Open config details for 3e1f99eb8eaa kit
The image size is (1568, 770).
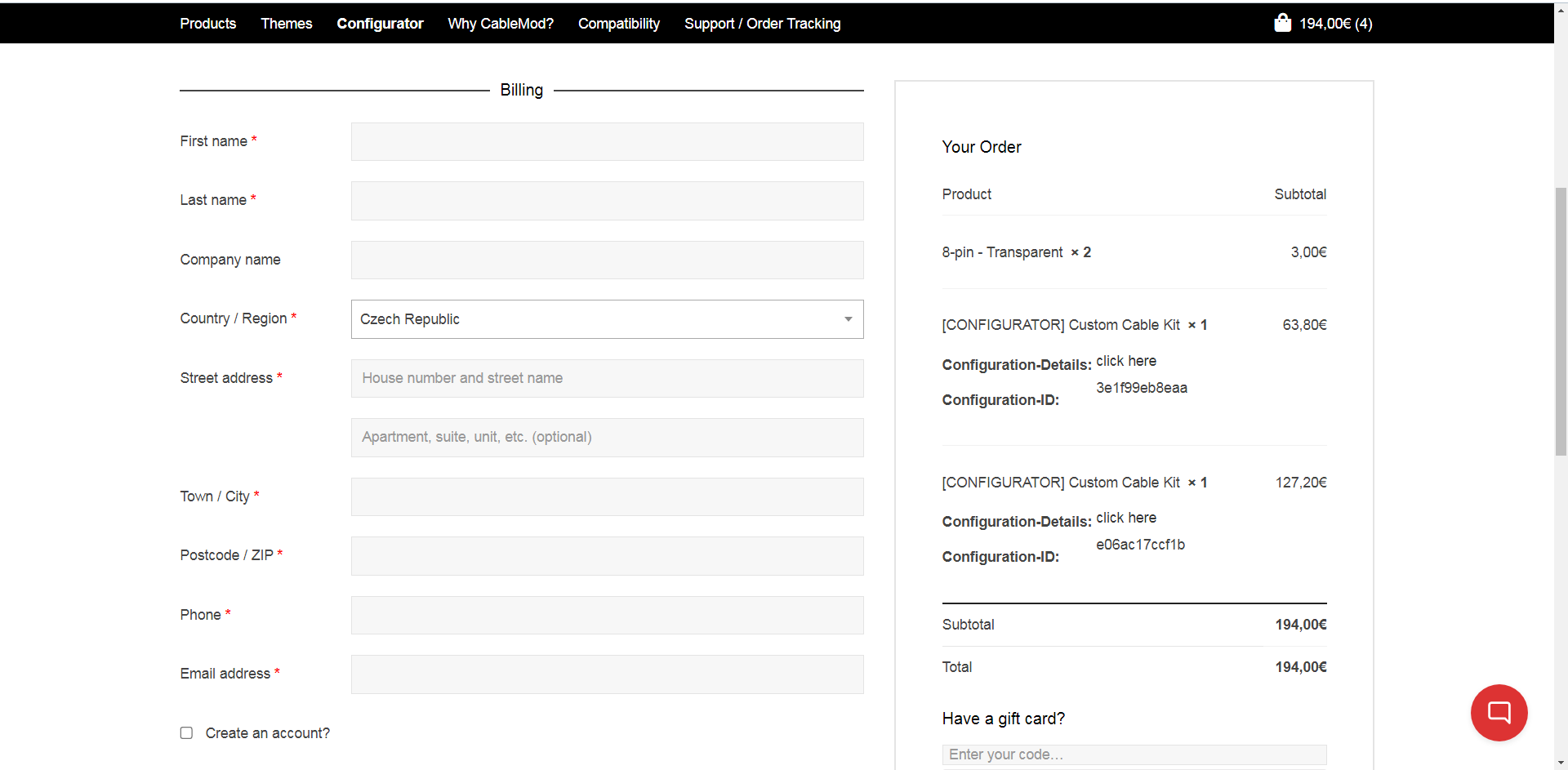[1125, 361]
